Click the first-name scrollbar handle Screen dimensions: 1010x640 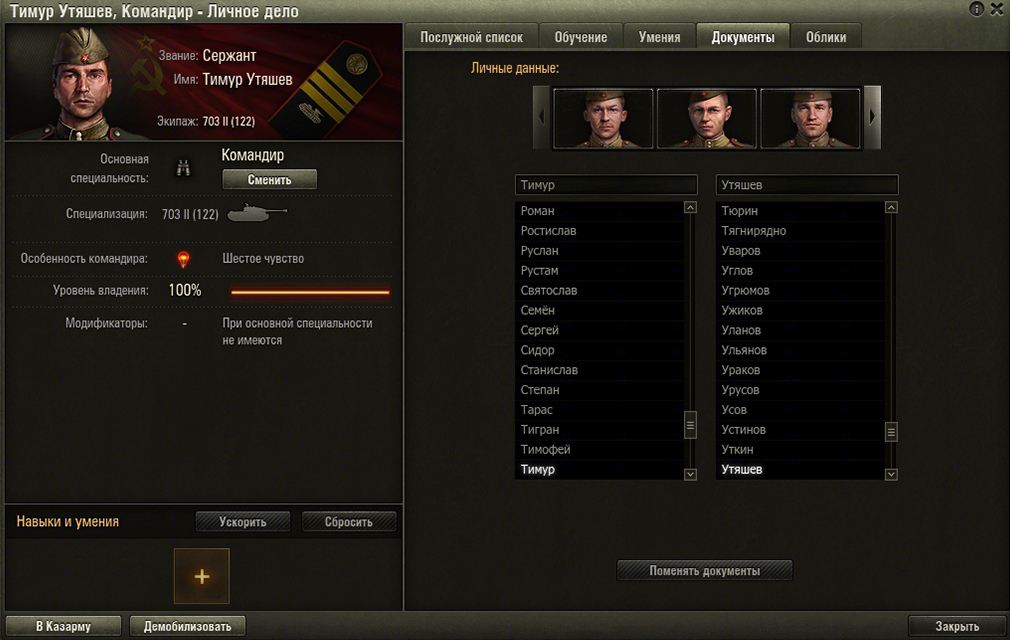click(x=690, y=425)
